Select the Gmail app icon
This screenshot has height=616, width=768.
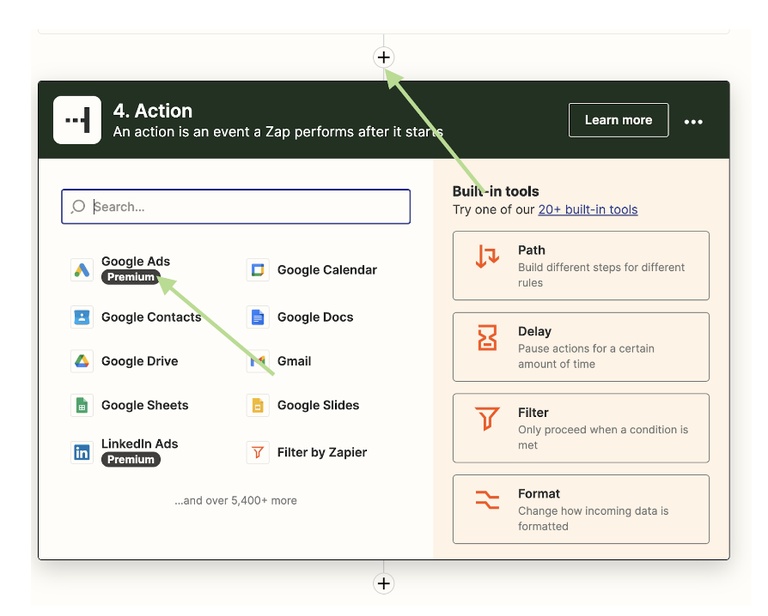coord(258,361)
